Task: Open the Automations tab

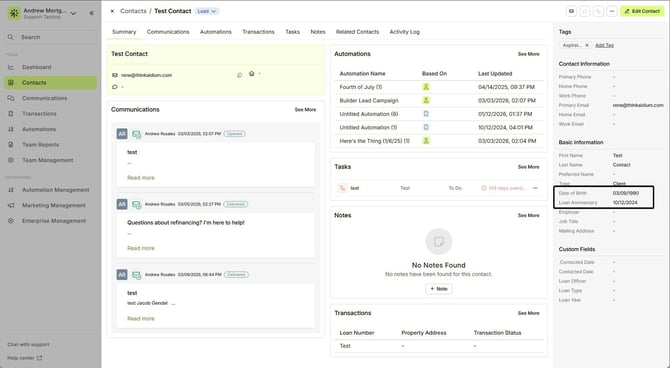Action: pyautogui.click(x=216, y=32)
